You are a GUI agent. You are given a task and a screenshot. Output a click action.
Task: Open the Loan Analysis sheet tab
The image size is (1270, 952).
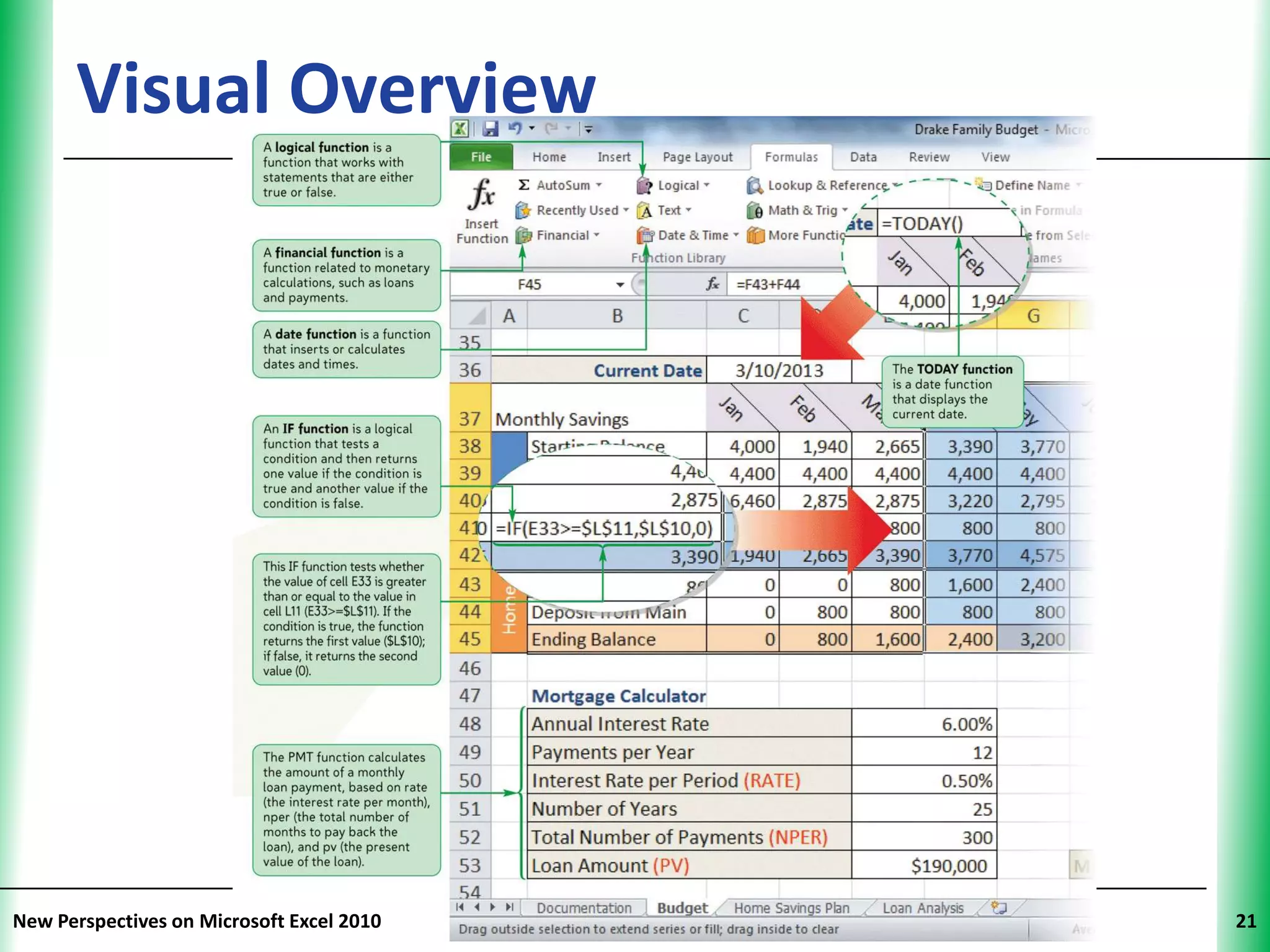point(923,908)
